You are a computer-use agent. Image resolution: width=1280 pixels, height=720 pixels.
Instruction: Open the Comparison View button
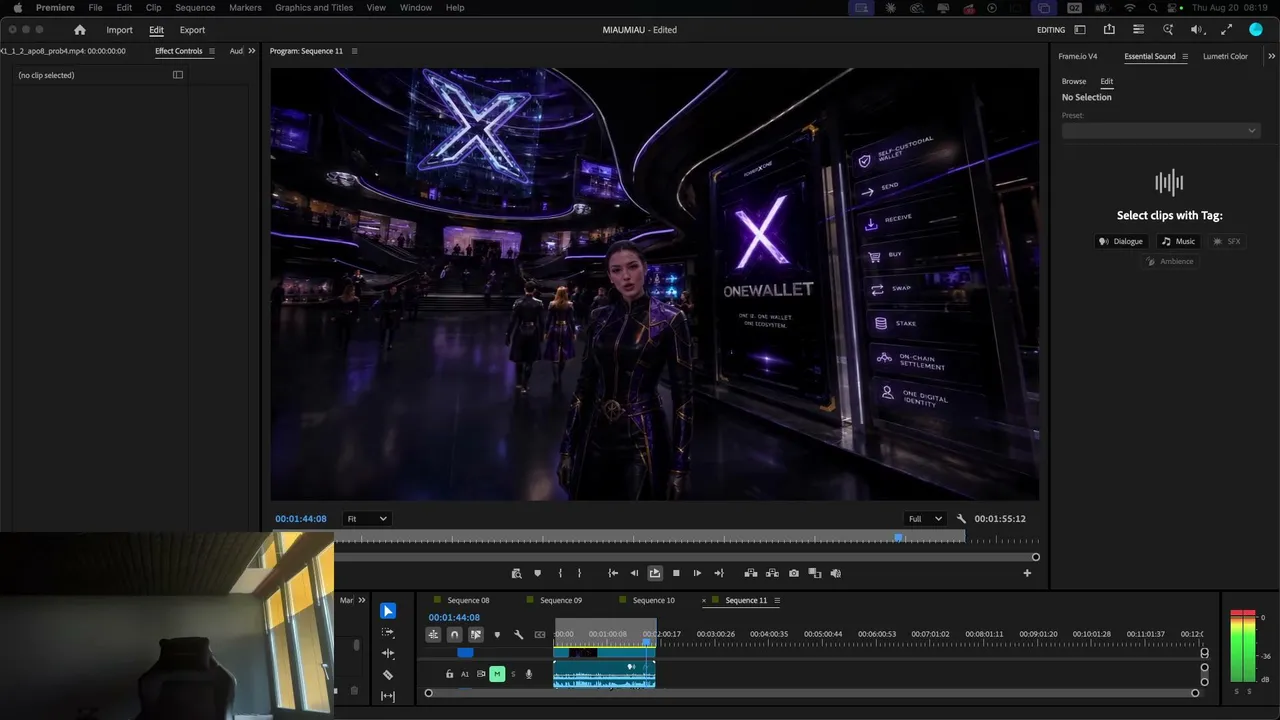pyautogui.click(x=815, y=573)
